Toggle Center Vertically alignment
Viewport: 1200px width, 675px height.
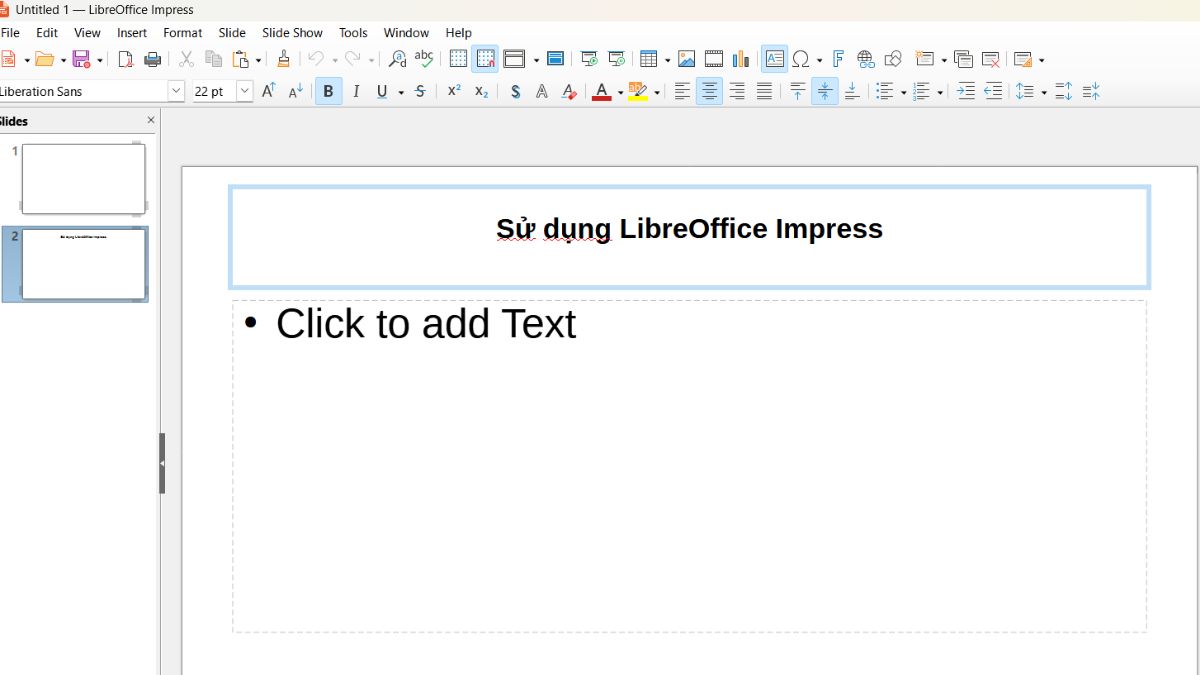(825, 91)
